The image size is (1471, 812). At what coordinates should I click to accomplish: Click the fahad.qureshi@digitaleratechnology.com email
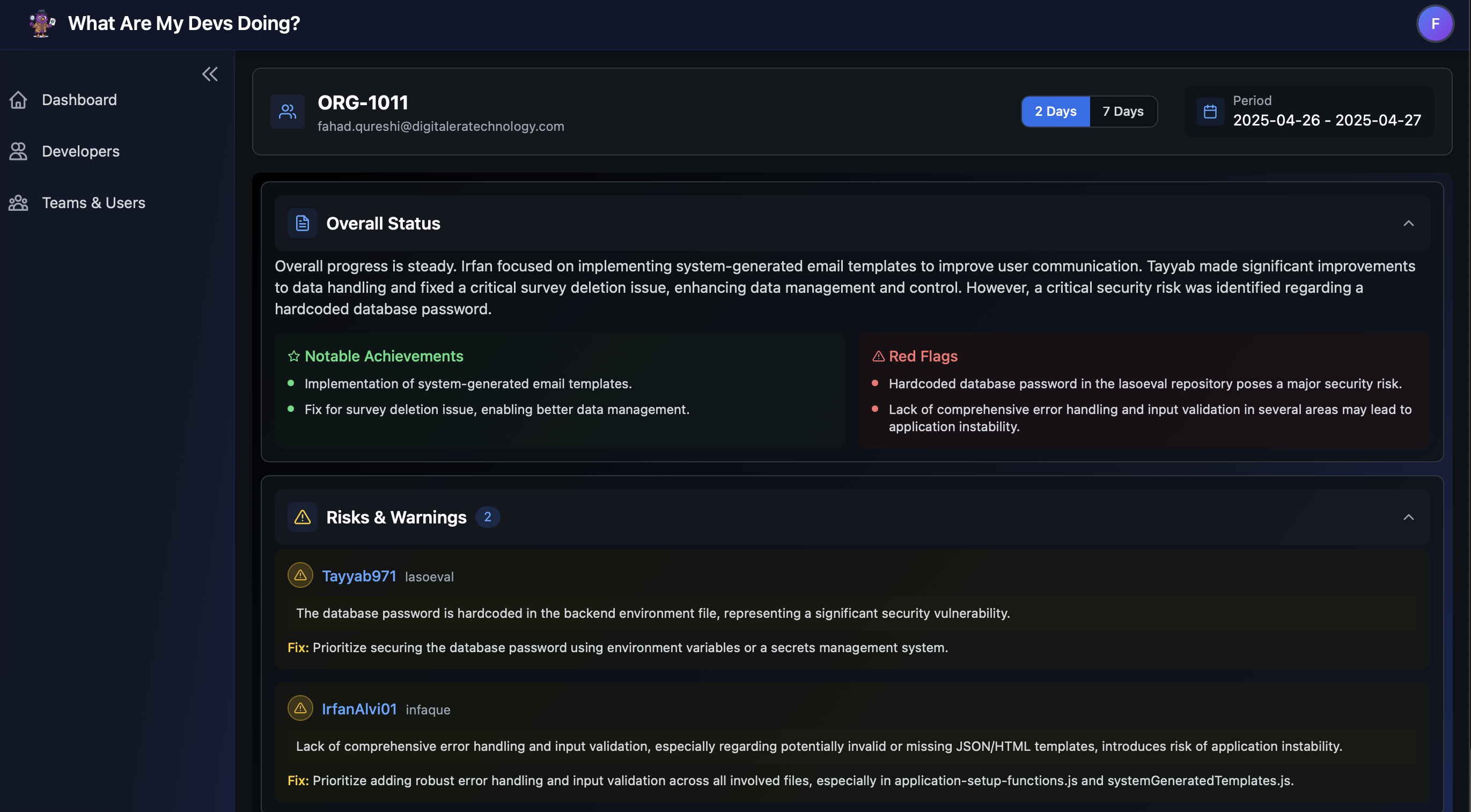(440, 127)
